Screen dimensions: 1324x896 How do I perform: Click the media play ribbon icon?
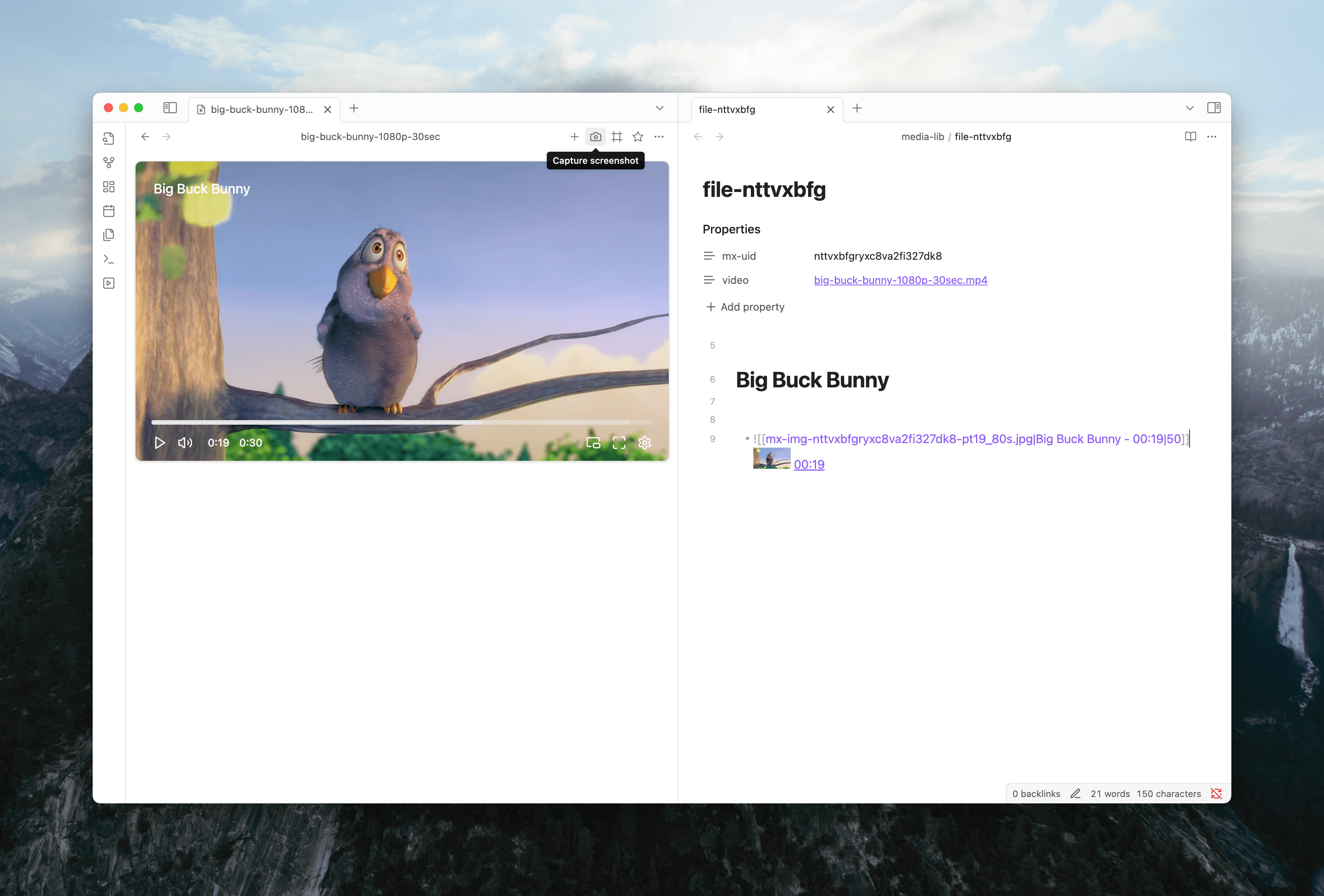coord(109,283)
